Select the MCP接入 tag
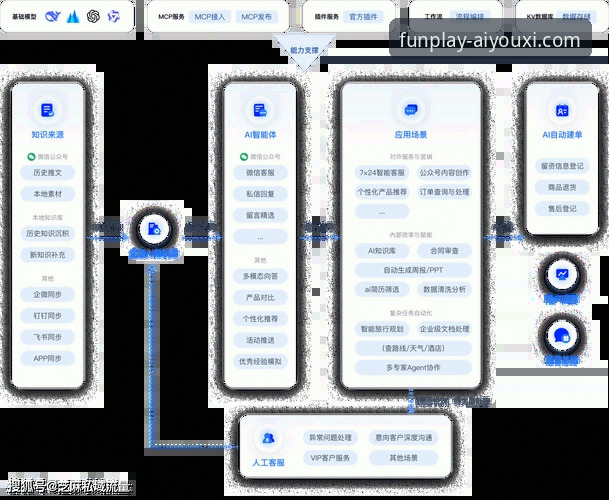 pos(223,17)
